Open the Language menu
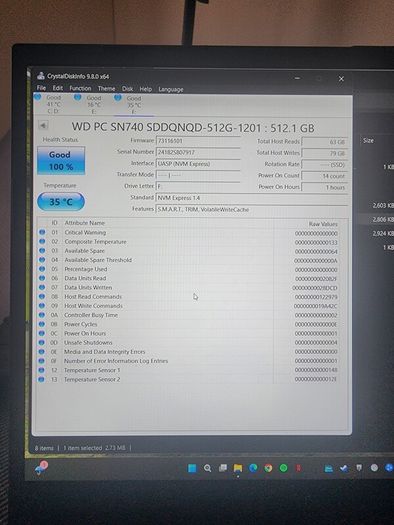 coord(171,90)
